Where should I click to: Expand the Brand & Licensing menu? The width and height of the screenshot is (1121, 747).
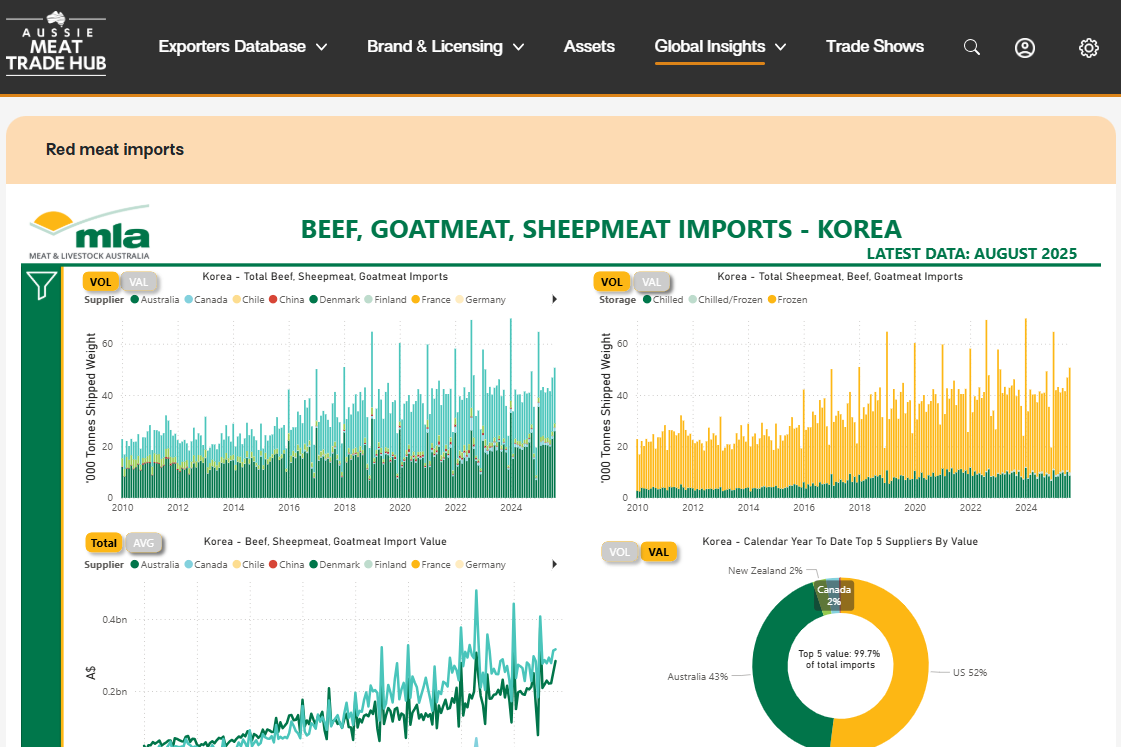[445, 46]
